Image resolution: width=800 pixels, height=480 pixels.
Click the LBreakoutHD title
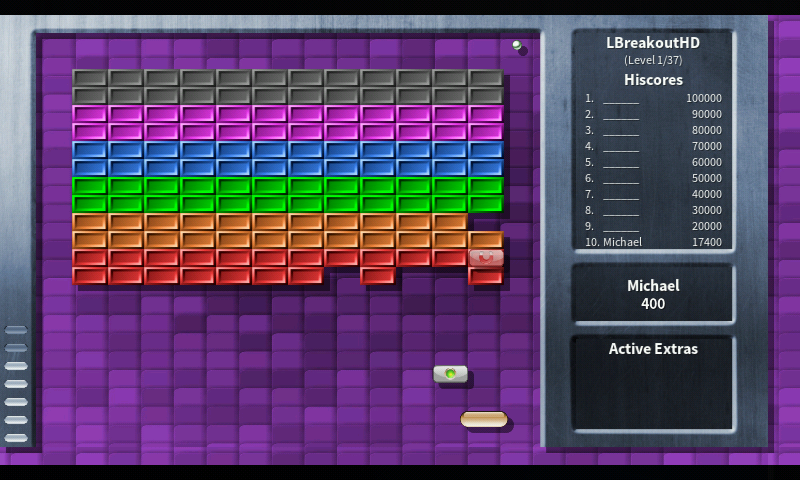click(x=653, y=43)
